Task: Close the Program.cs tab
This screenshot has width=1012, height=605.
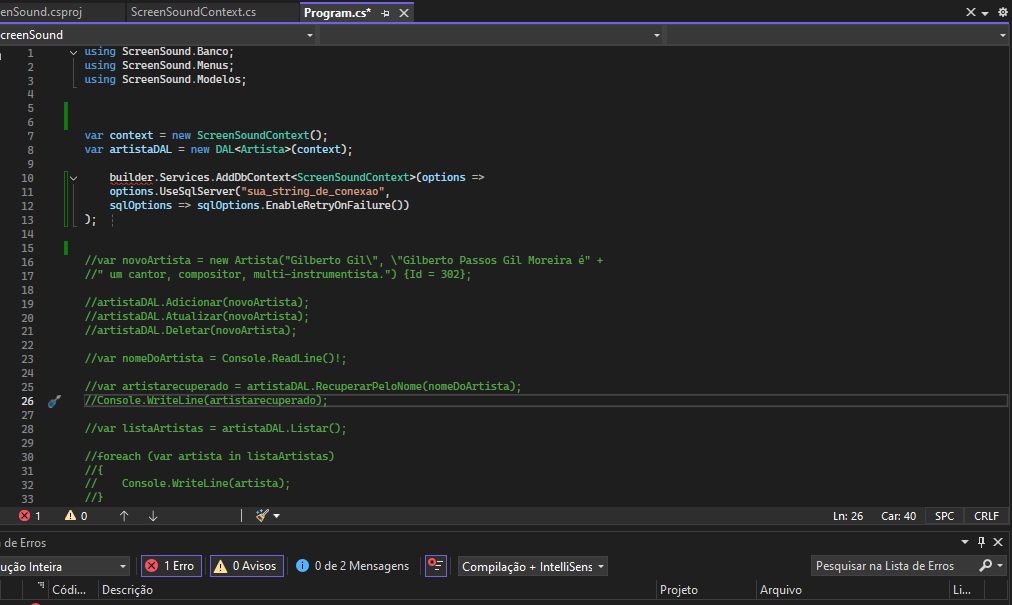Action: pos(403,13)
